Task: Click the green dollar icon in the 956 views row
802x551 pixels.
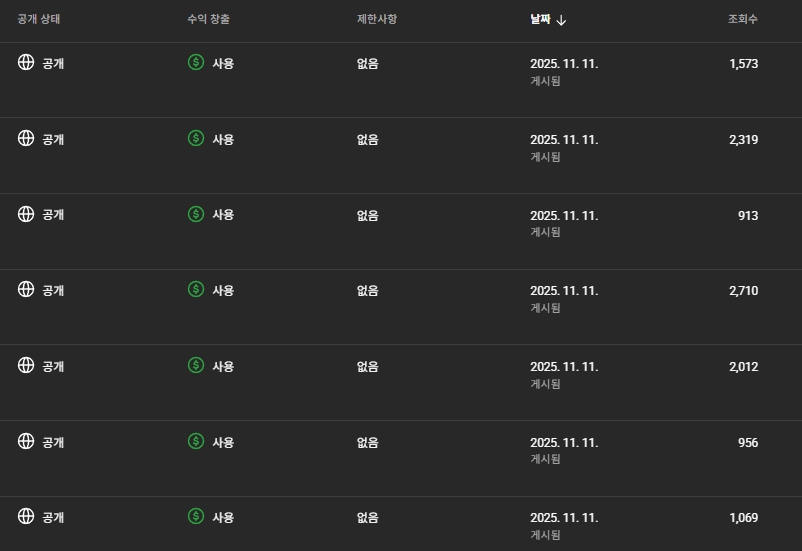Action: click(196, 442)
